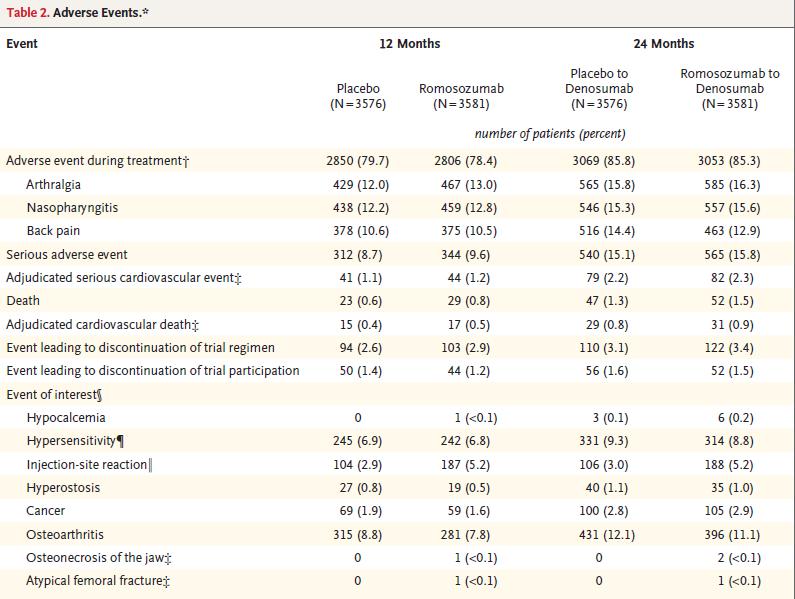Select the Atypical femoral fracture row label
Viewport: 795px width, 599px height.
coord(98,581)
